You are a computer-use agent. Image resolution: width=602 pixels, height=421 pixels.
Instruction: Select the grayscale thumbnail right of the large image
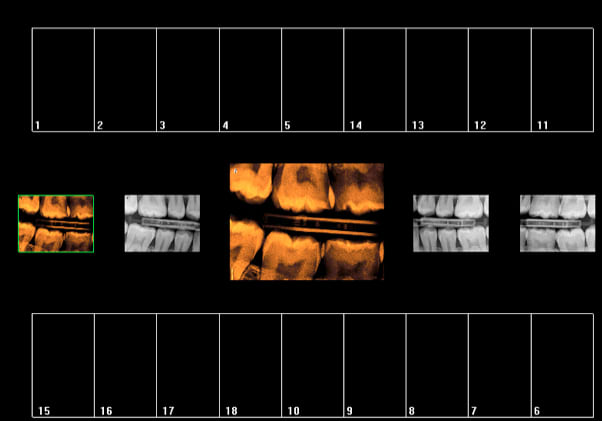(451, 223)
